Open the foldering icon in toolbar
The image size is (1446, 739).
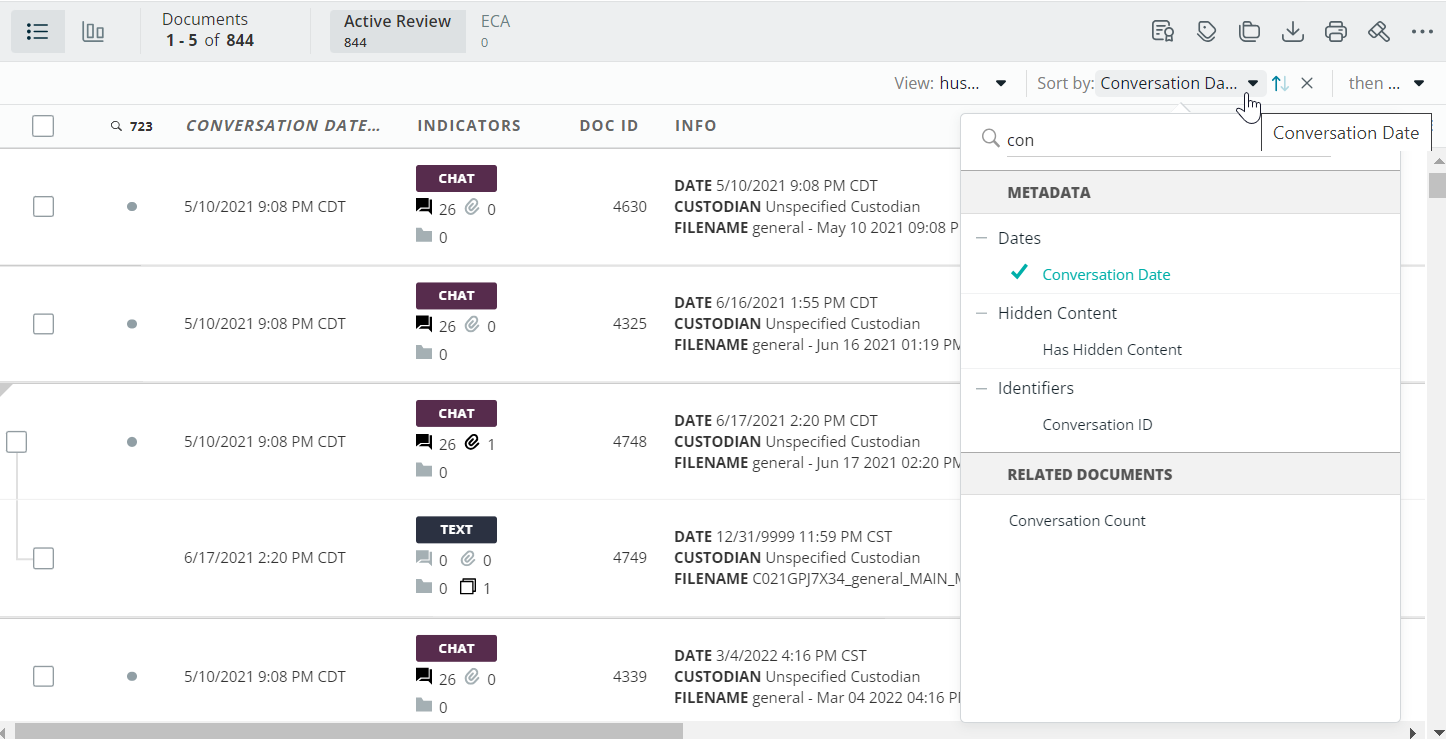coord(1249,31)
